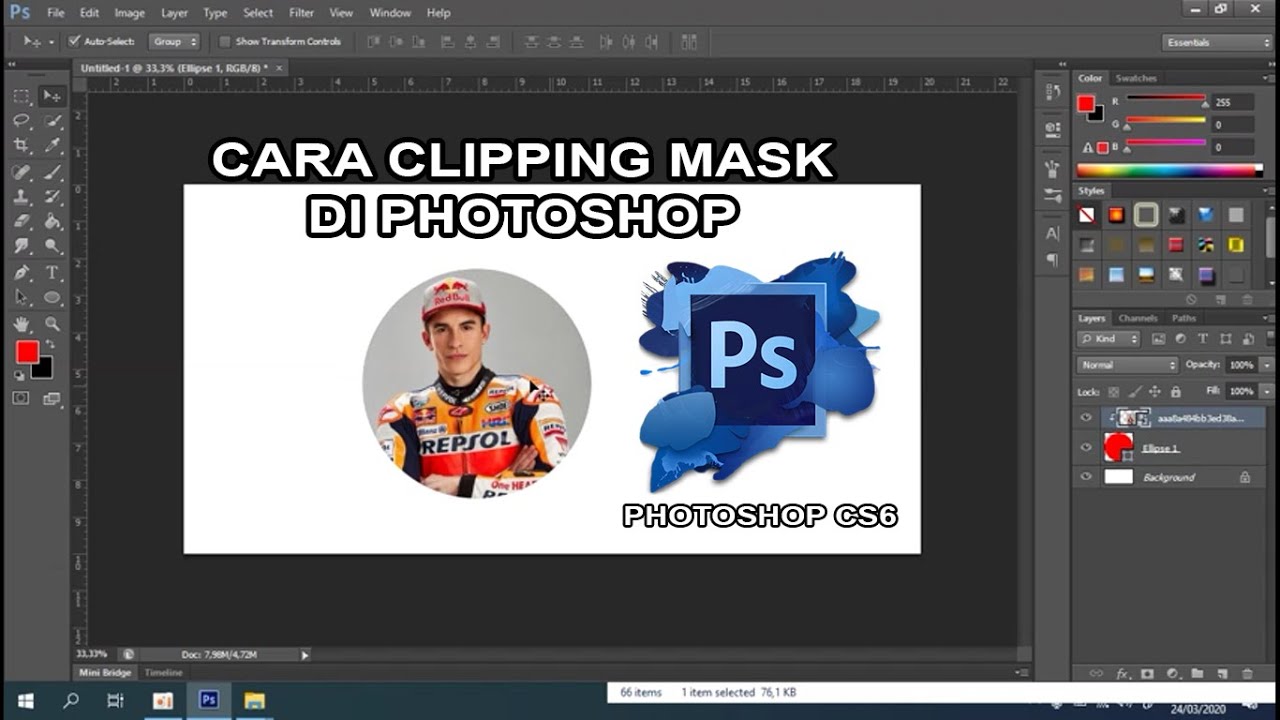Select the Eyedropper tool
The image size is (1280, 720).
(52, 146)
